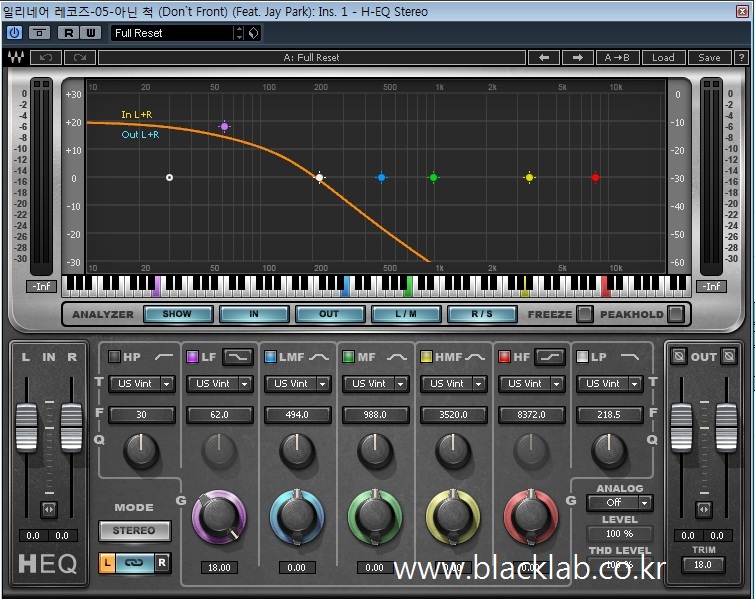The width and height of the screenshot is (756, 599).
Task: Click the HP filter shape icon
Action: click(x=163, y=357)
